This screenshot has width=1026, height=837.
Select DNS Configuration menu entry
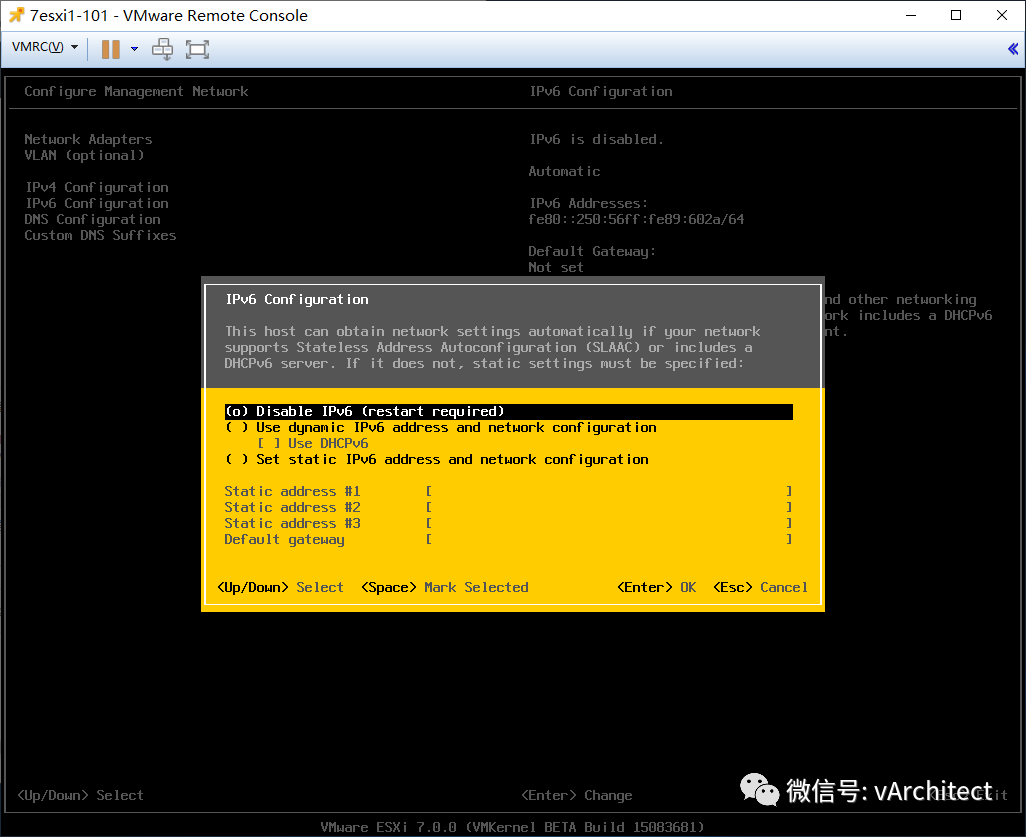(92, 219)
